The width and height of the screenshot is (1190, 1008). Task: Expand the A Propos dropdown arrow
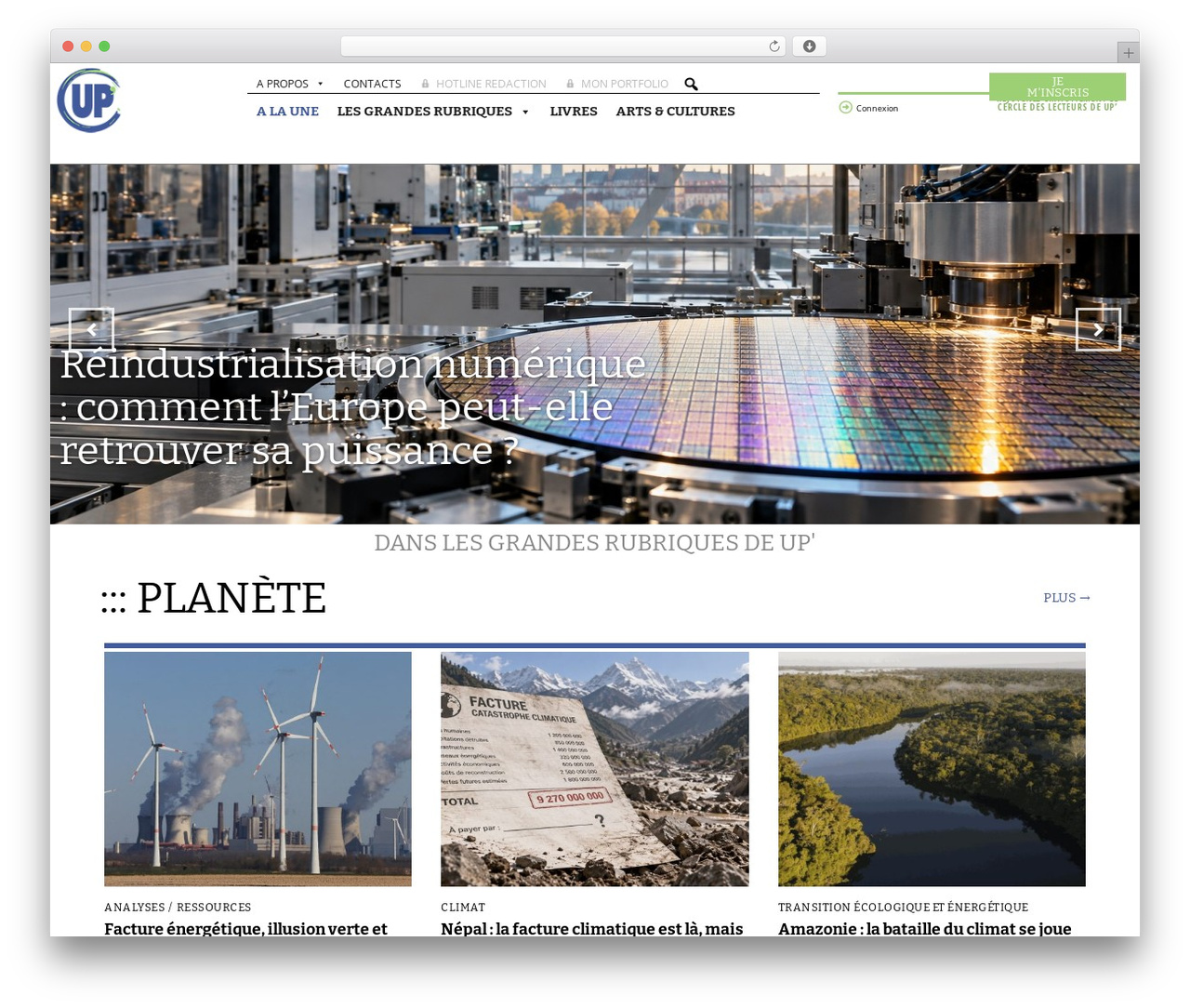320,84
